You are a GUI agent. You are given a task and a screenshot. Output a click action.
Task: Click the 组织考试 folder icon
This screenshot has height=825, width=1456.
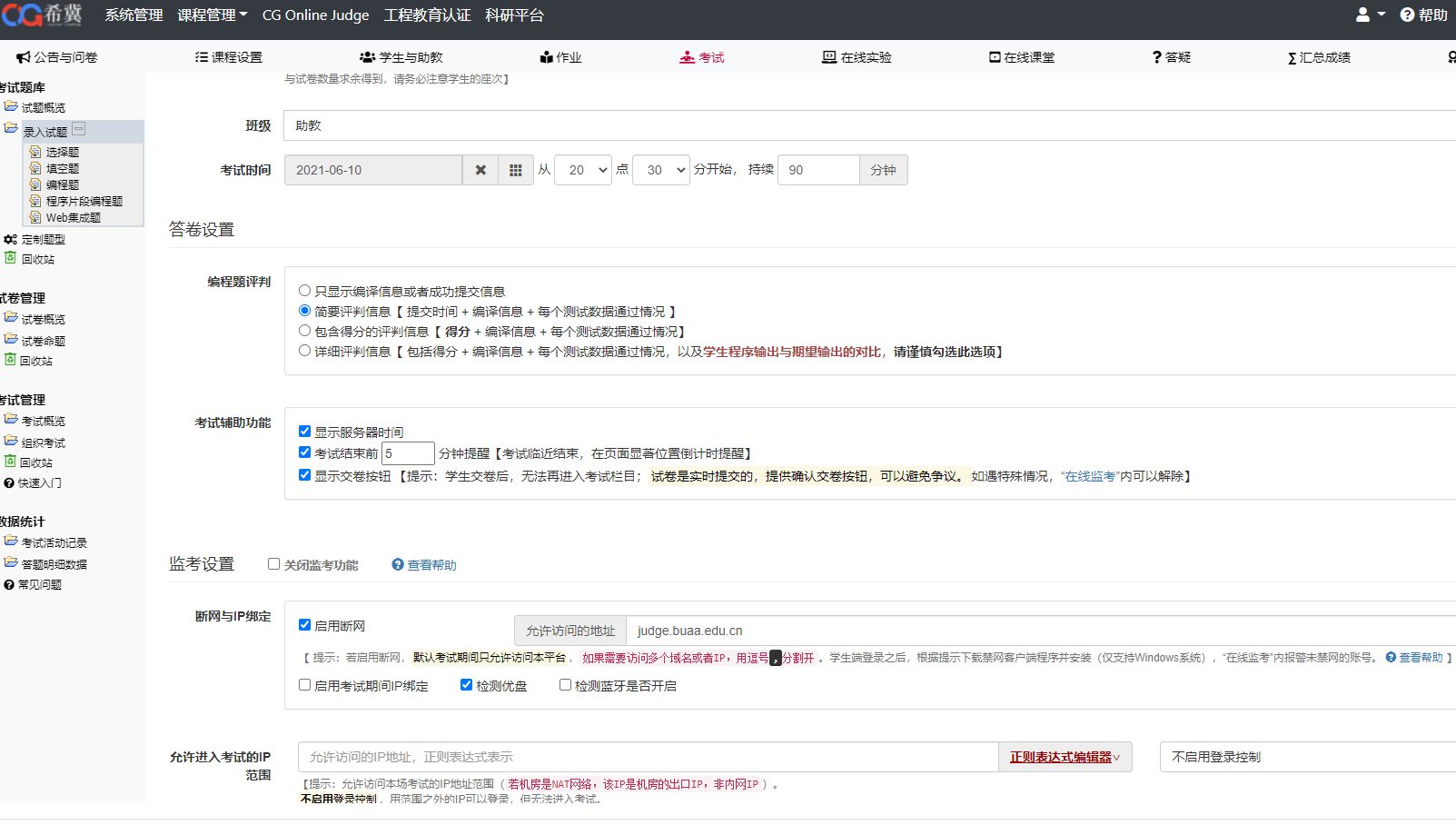(11, 442)
